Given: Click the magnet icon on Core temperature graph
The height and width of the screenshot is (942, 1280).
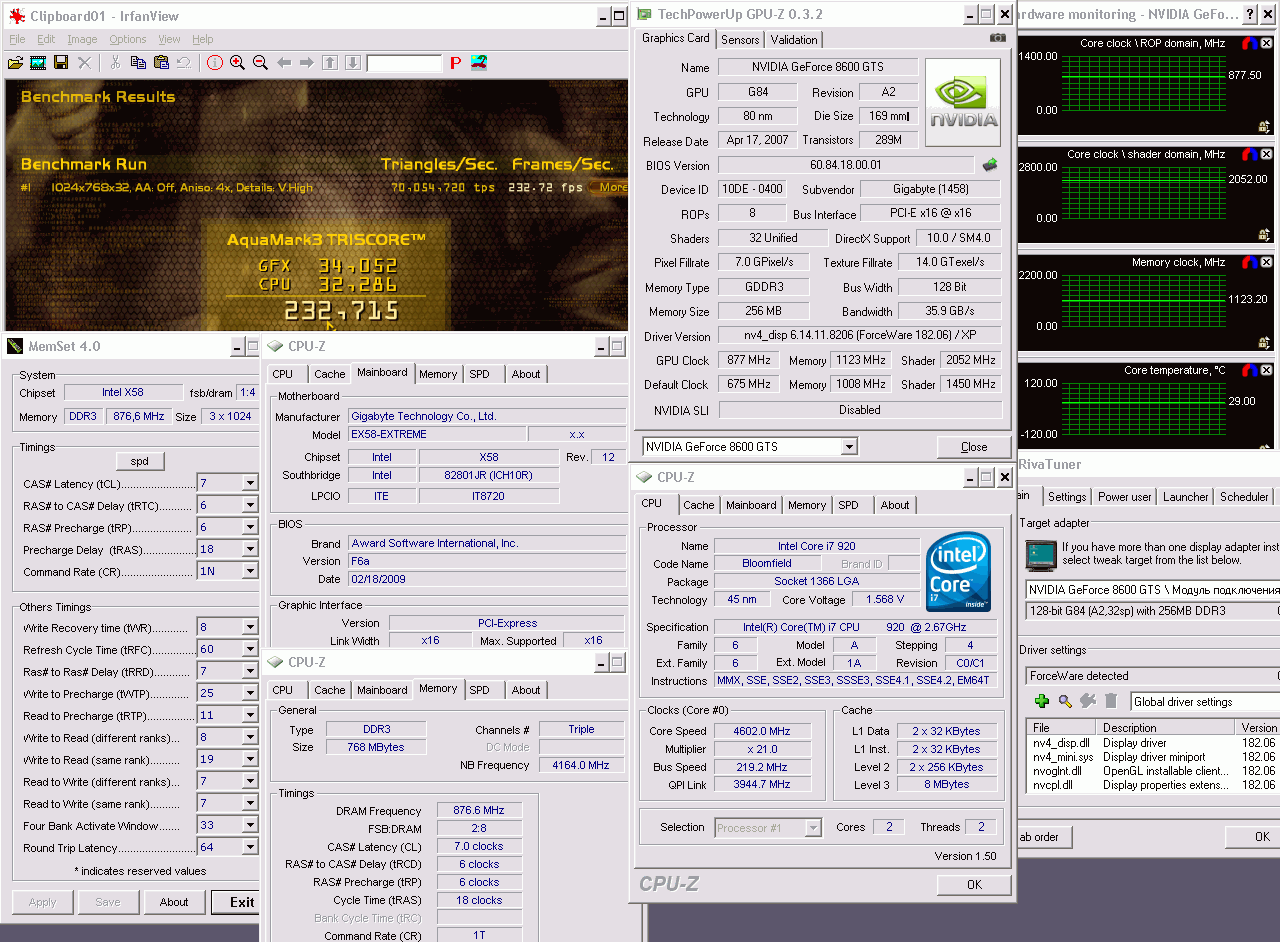Looking at the screenshot, I should click(x=1250, y=371).
